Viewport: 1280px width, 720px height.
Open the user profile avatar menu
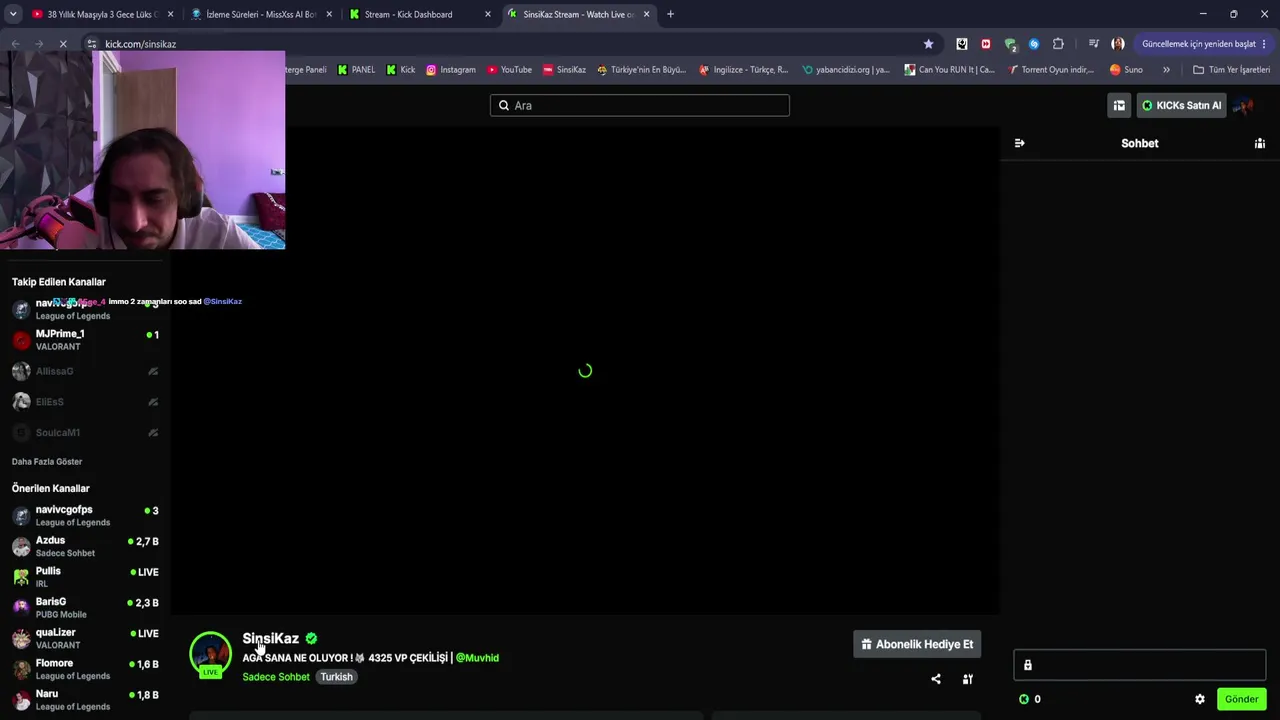click(x=1243, y=105)
